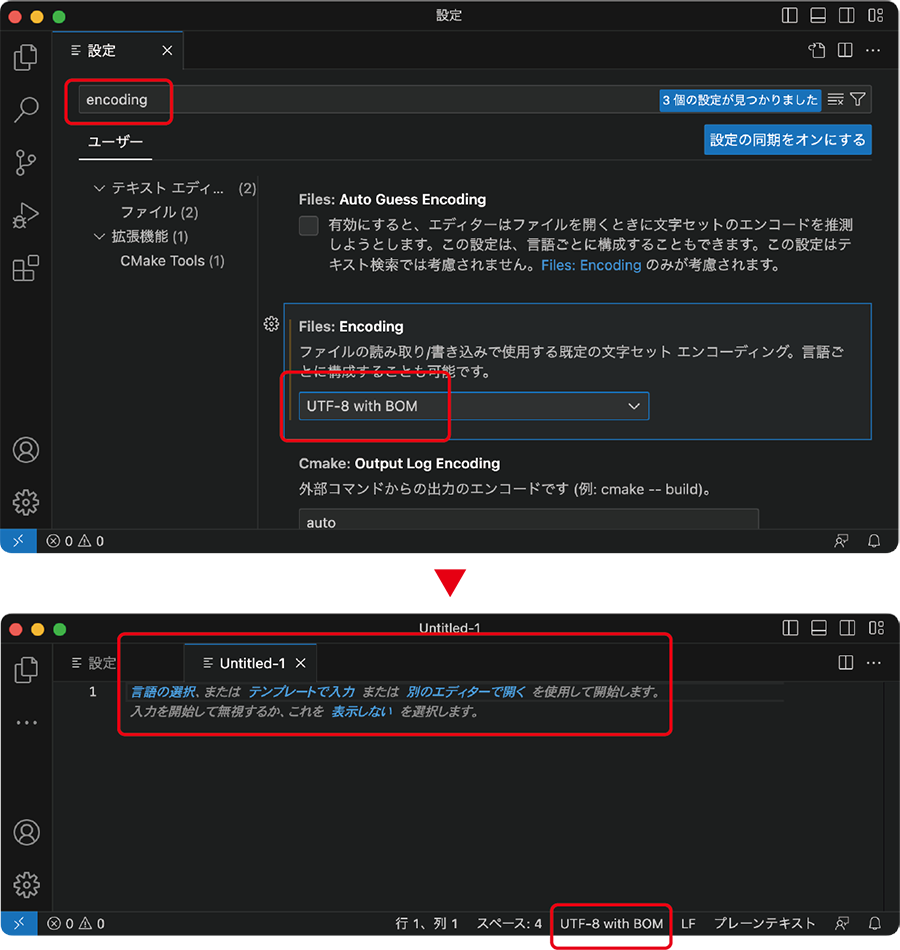The width and height of the screenshot is (900, 950).
Task: Open the Run and Debug view
Action: [x=25, y=215]
